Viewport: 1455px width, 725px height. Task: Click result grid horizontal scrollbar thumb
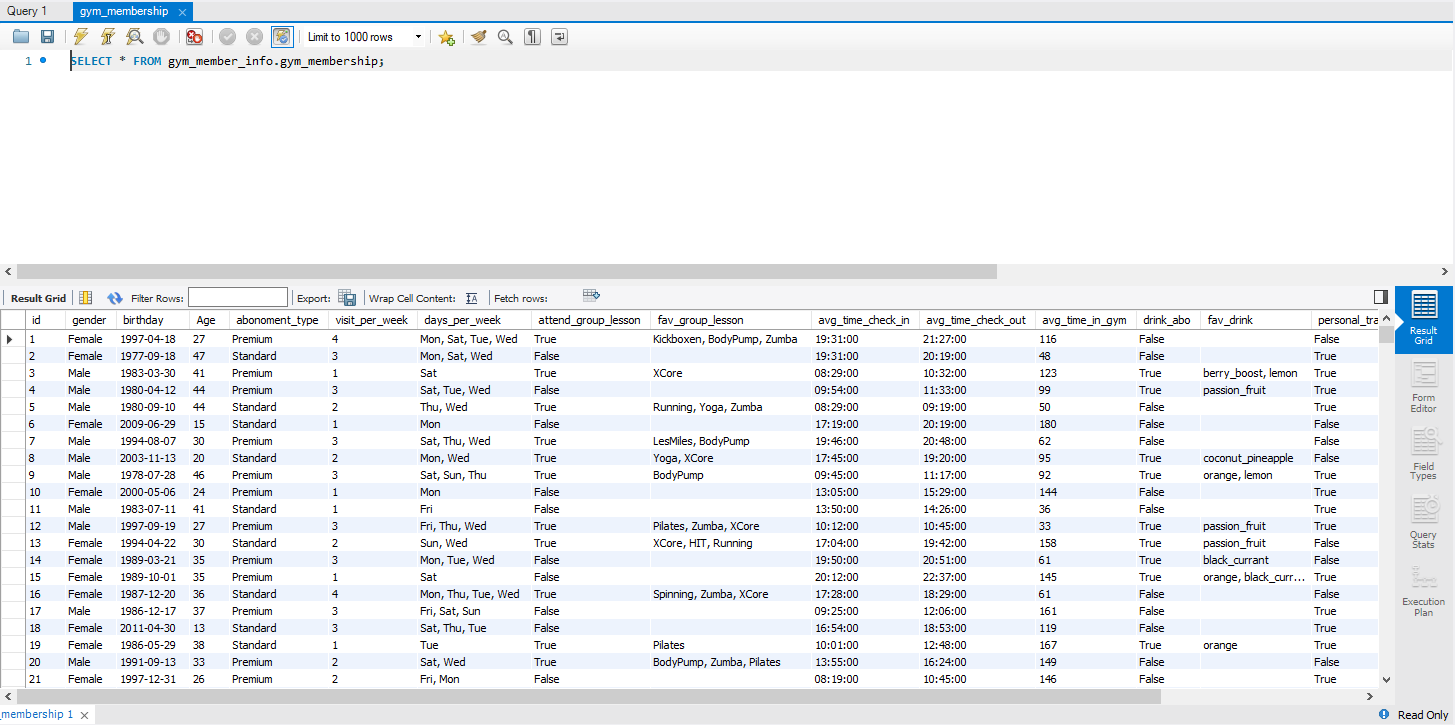[x=590, y=697]
